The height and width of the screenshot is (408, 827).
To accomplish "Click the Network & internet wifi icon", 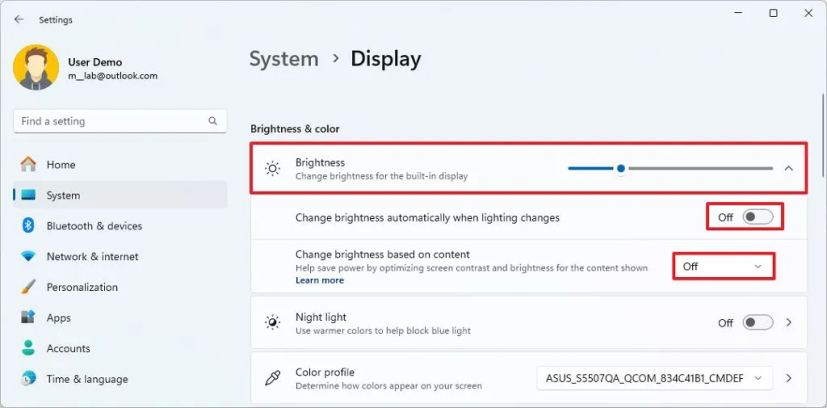I will (28, 256).
